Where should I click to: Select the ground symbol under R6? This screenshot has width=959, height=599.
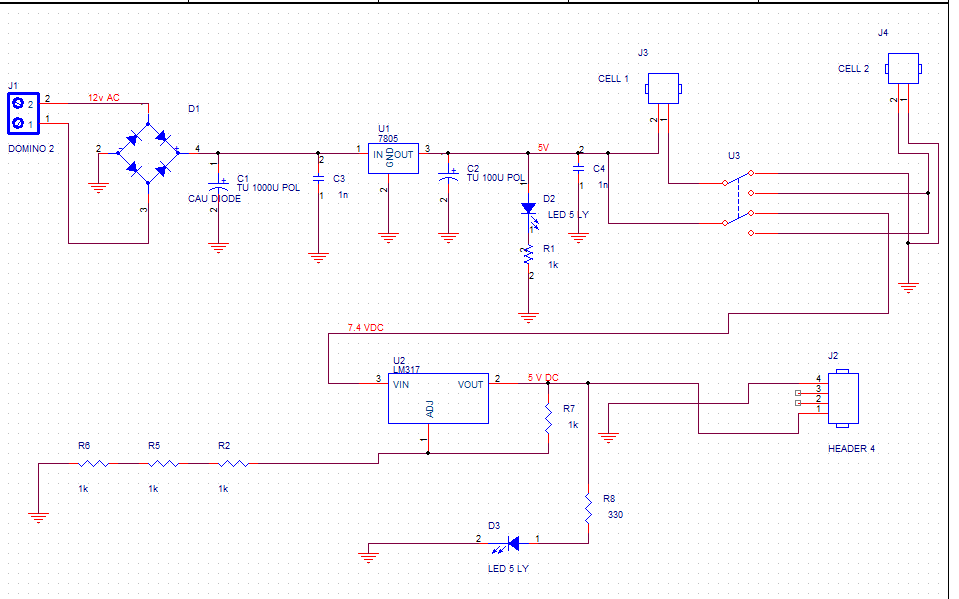point(39,518)
